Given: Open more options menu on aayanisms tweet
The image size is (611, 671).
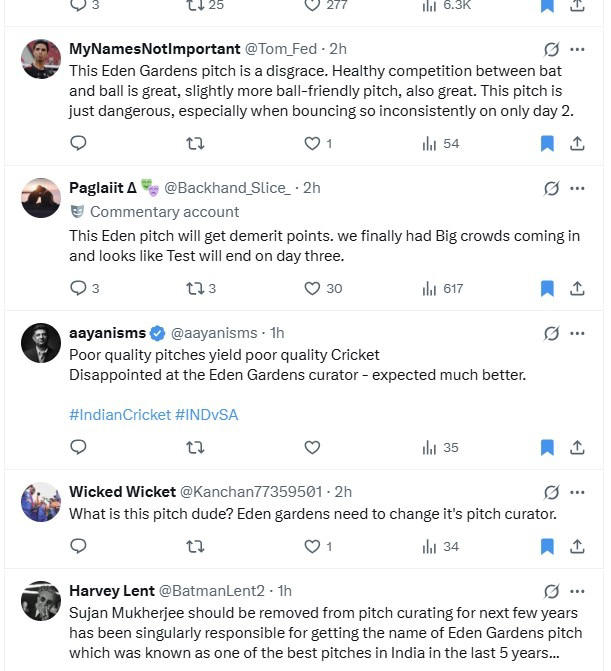Looking at the screenshot, I should click(x=577, y=333).
